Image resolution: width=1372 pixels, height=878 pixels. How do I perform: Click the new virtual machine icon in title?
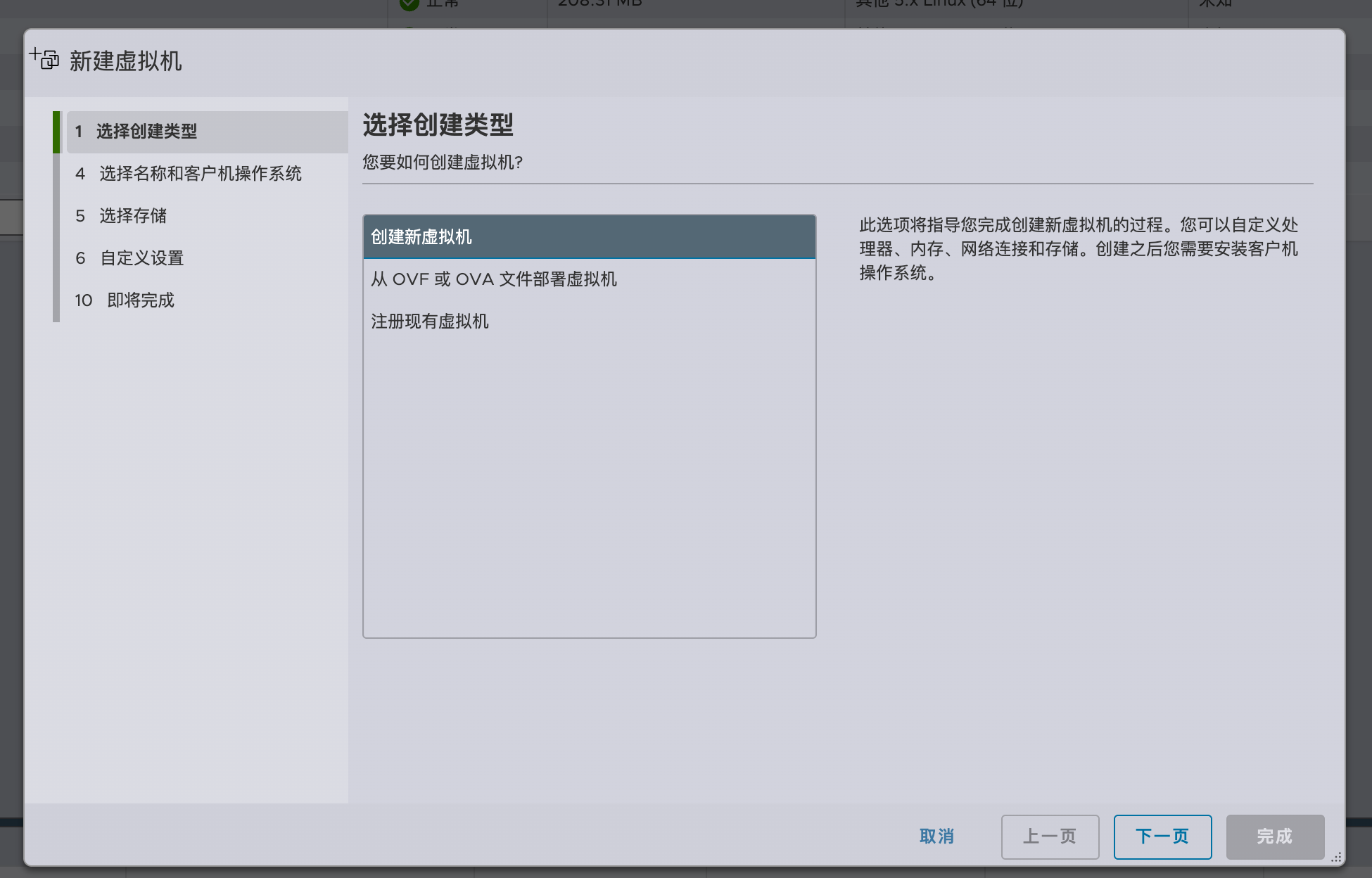[x=45, y=58]
